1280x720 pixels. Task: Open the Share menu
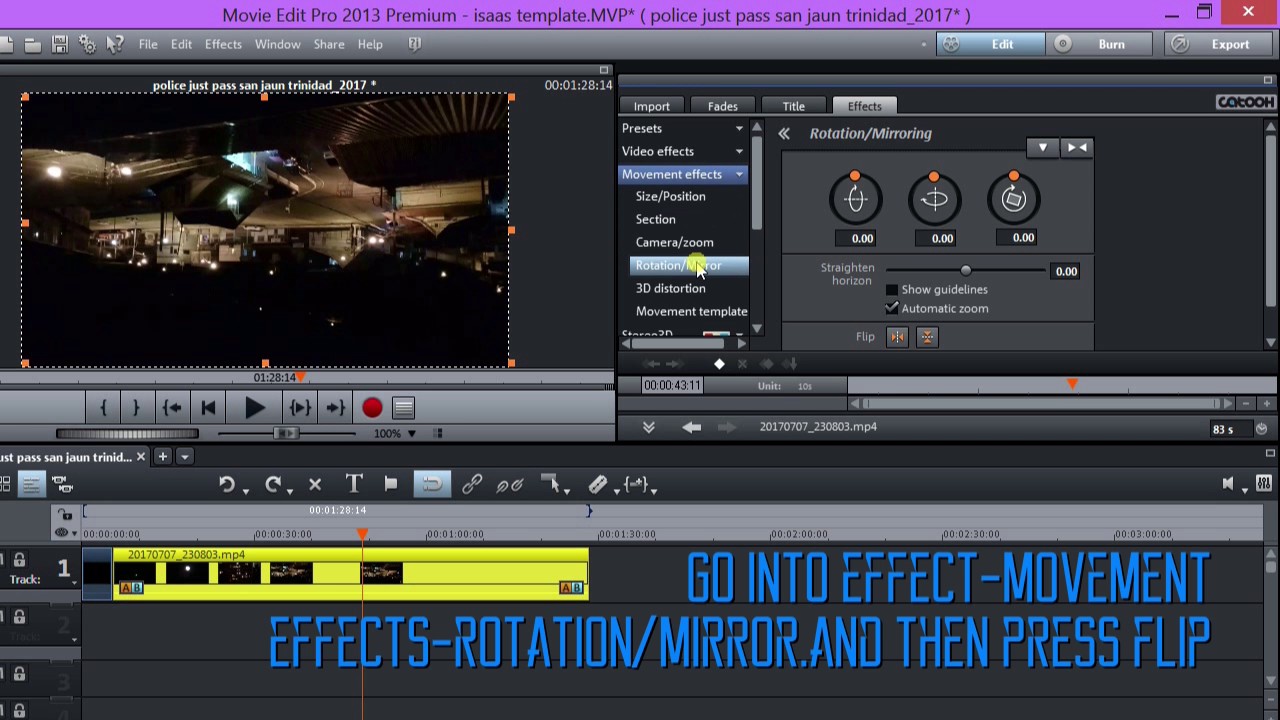[x=329, y=44]
